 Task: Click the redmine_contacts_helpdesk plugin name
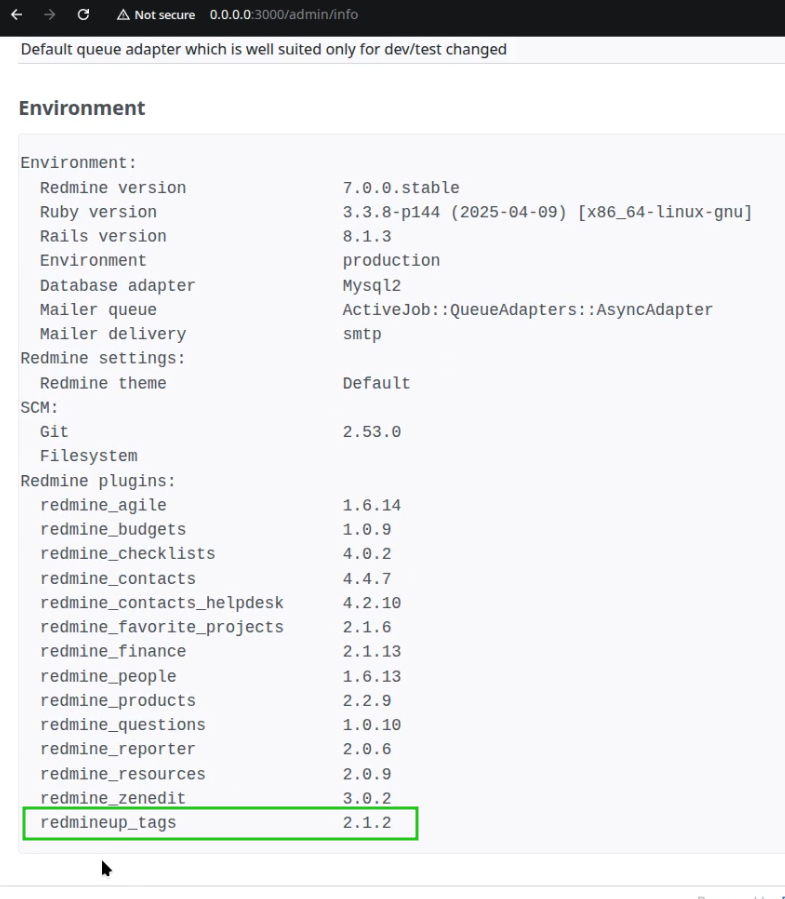[162, 603]
